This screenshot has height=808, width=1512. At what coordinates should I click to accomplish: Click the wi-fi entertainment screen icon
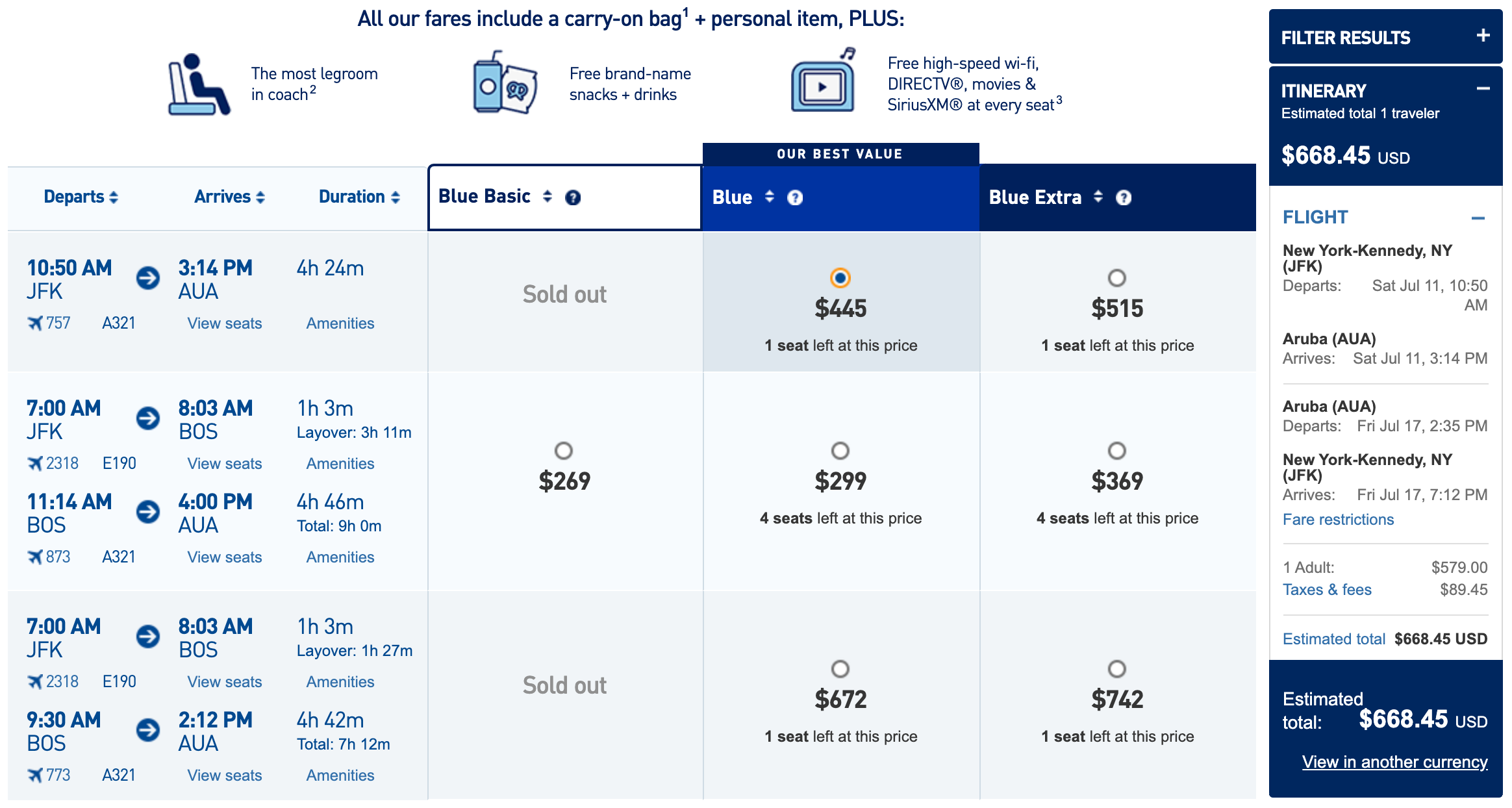pos(822,82)
